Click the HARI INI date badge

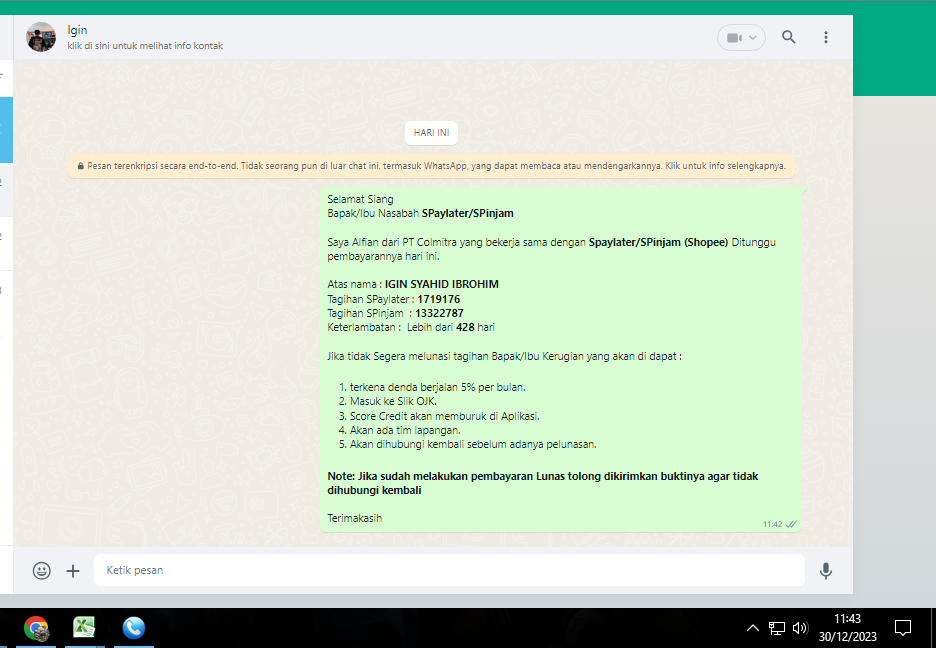tap(431, 132)
